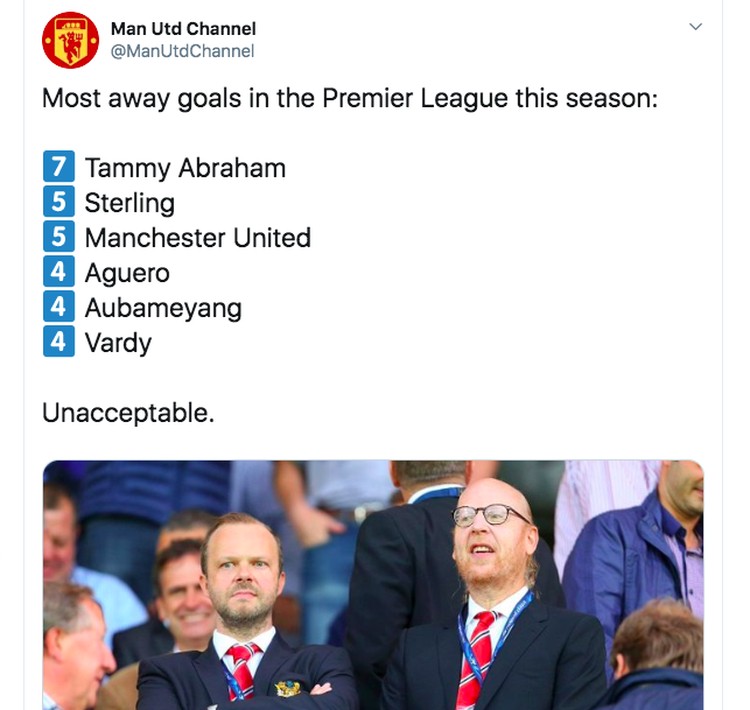Select the 4 emoji beside Vardy
This screenshot has height=710, width=750.
59,341
